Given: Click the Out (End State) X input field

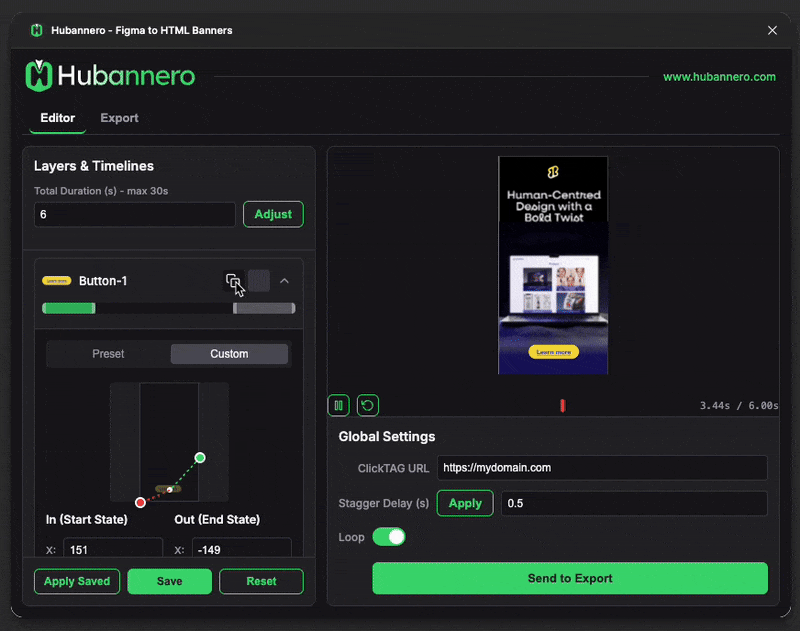Looking at the screenshot, I should pyautogui.click(x=242, y=547).
